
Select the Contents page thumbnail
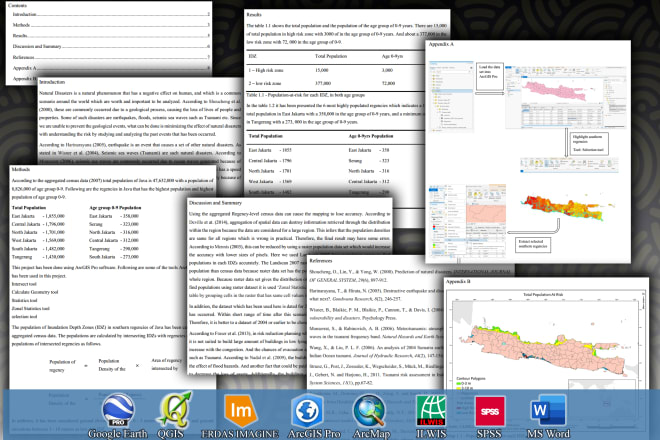(109, 42)
